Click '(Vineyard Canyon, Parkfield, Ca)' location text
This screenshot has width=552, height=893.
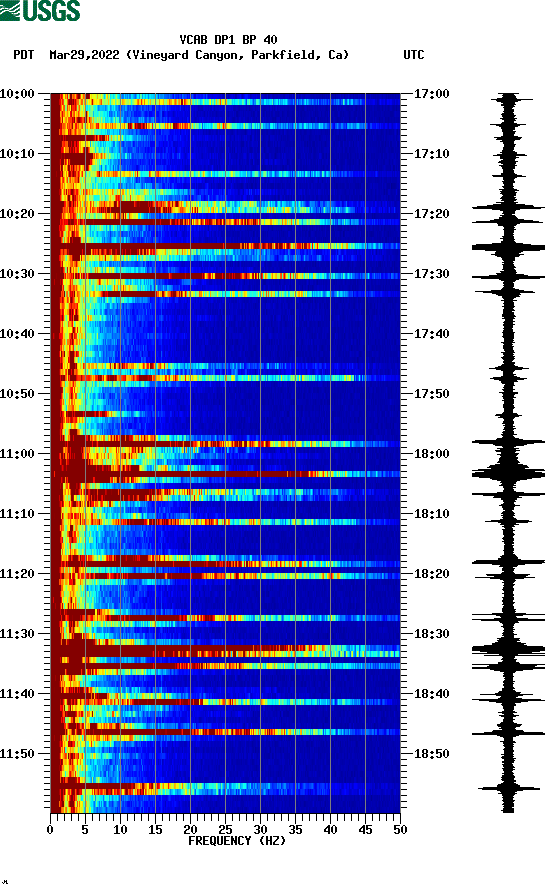238,55
